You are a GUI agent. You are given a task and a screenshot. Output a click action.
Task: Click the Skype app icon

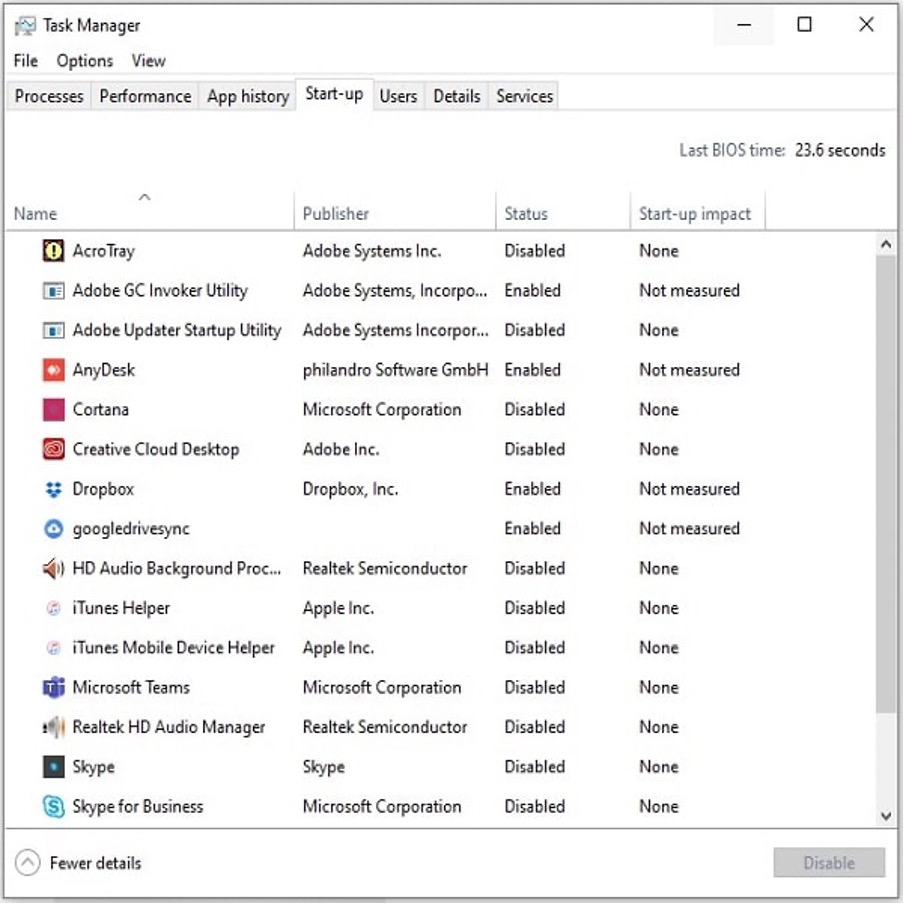pos(54,767)
